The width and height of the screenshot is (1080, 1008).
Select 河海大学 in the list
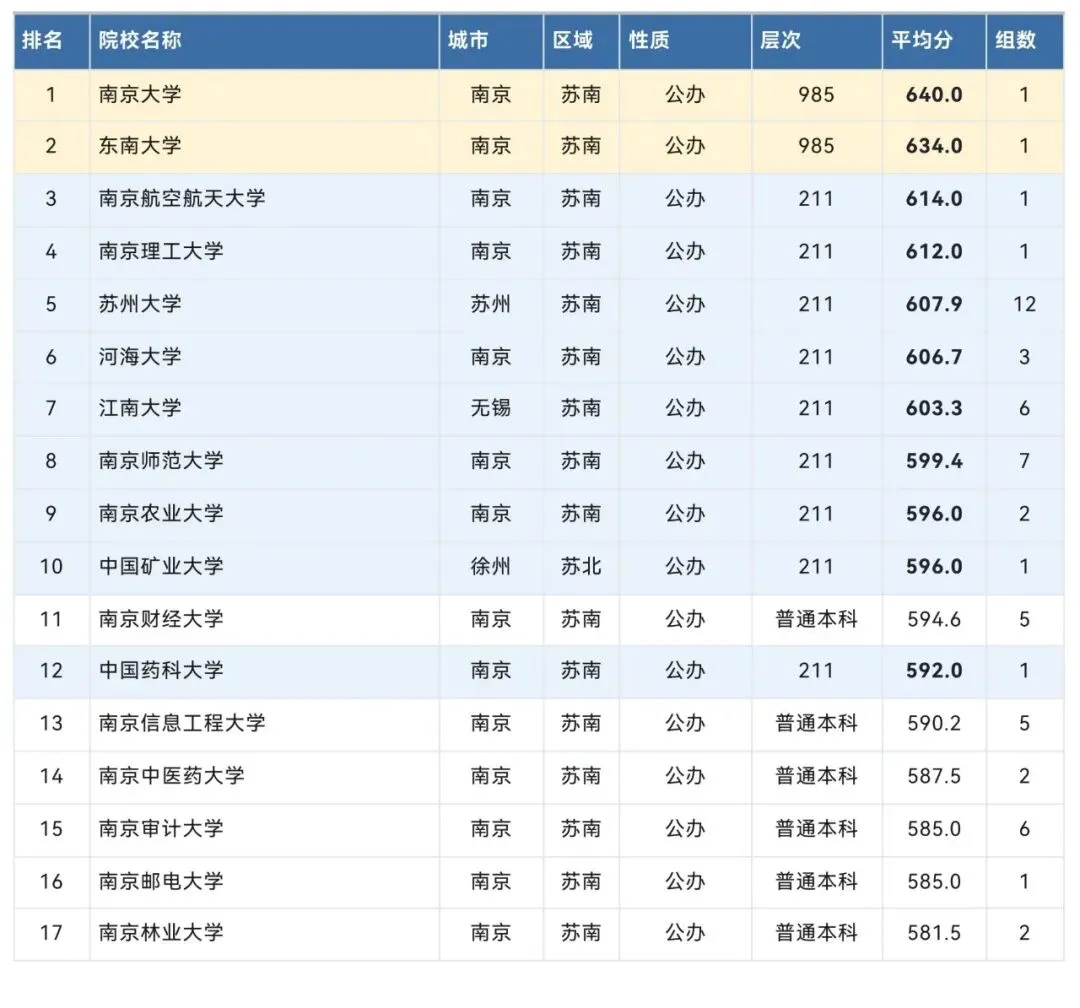point(140,357)
